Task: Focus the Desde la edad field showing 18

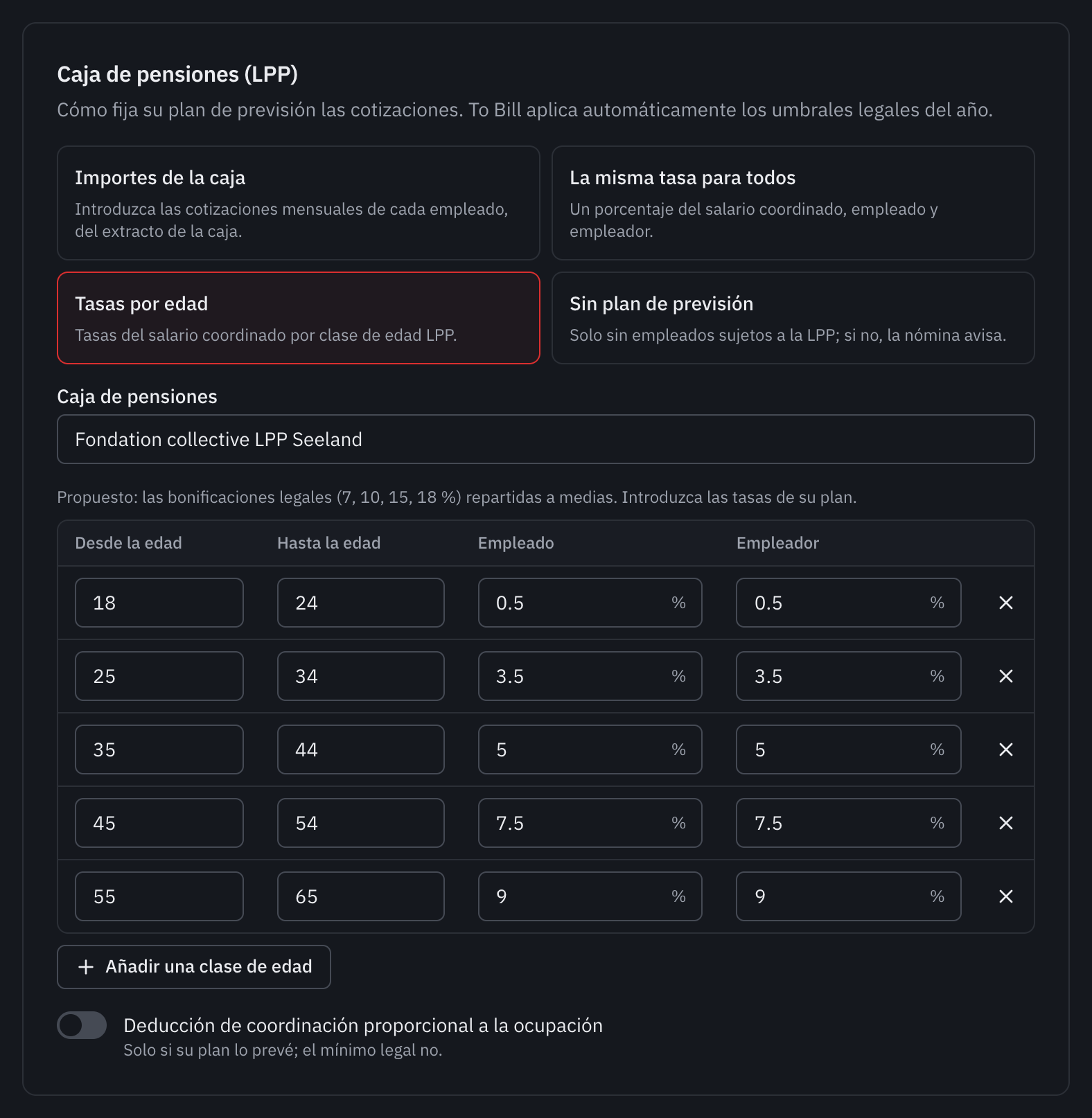Action: coord(159,603)
